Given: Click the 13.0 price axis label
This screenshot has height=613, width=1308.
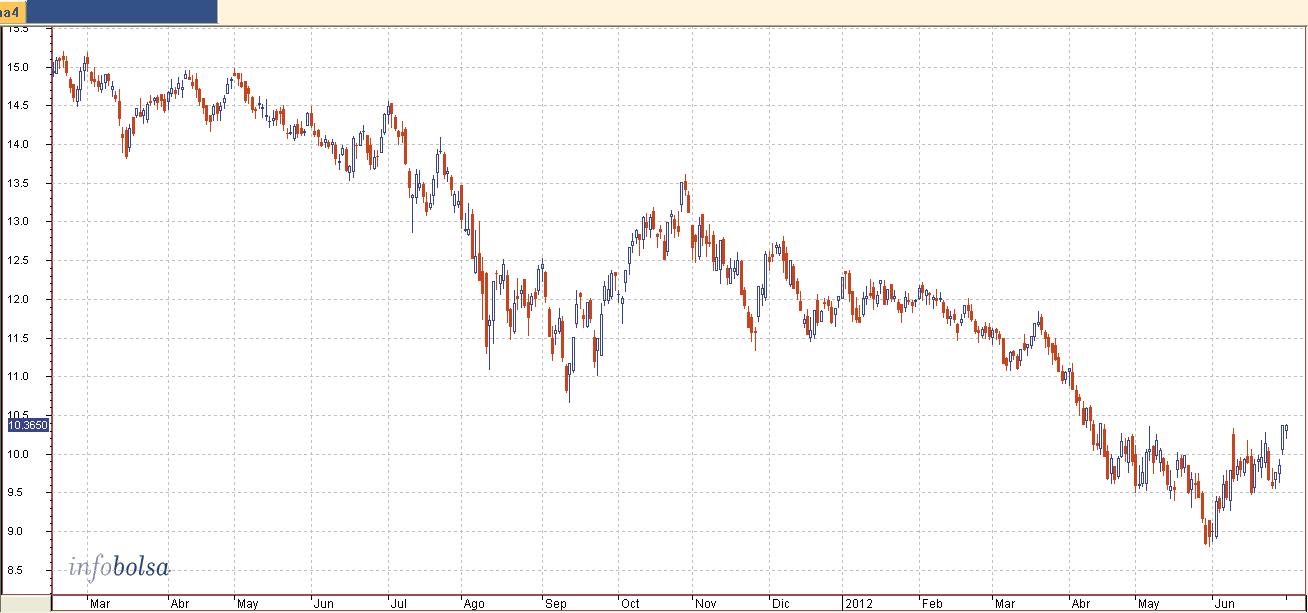Looking at the screenshot, I should 17,221.
